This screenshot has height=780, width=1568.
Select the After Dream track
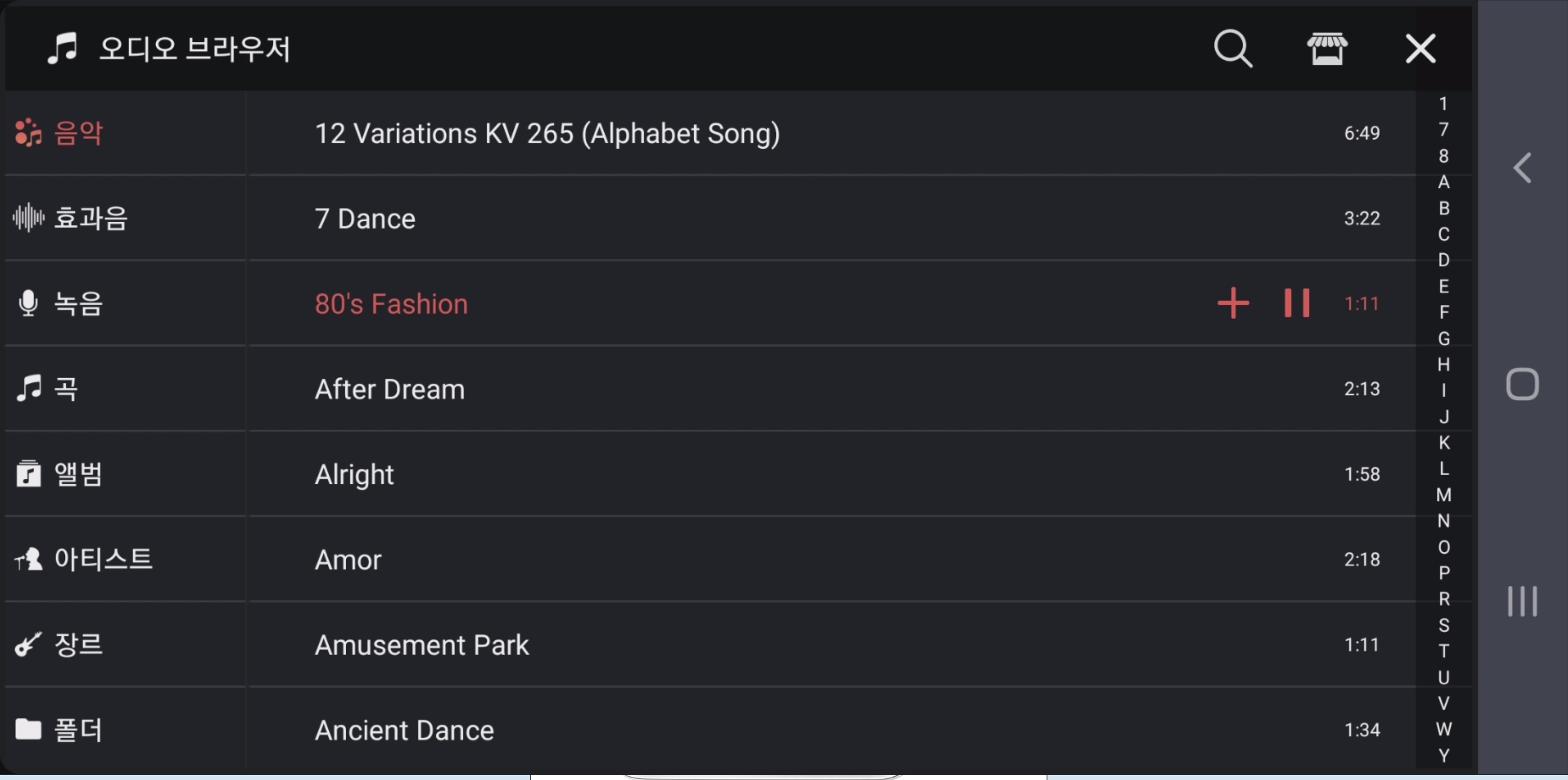coord(390,389)
